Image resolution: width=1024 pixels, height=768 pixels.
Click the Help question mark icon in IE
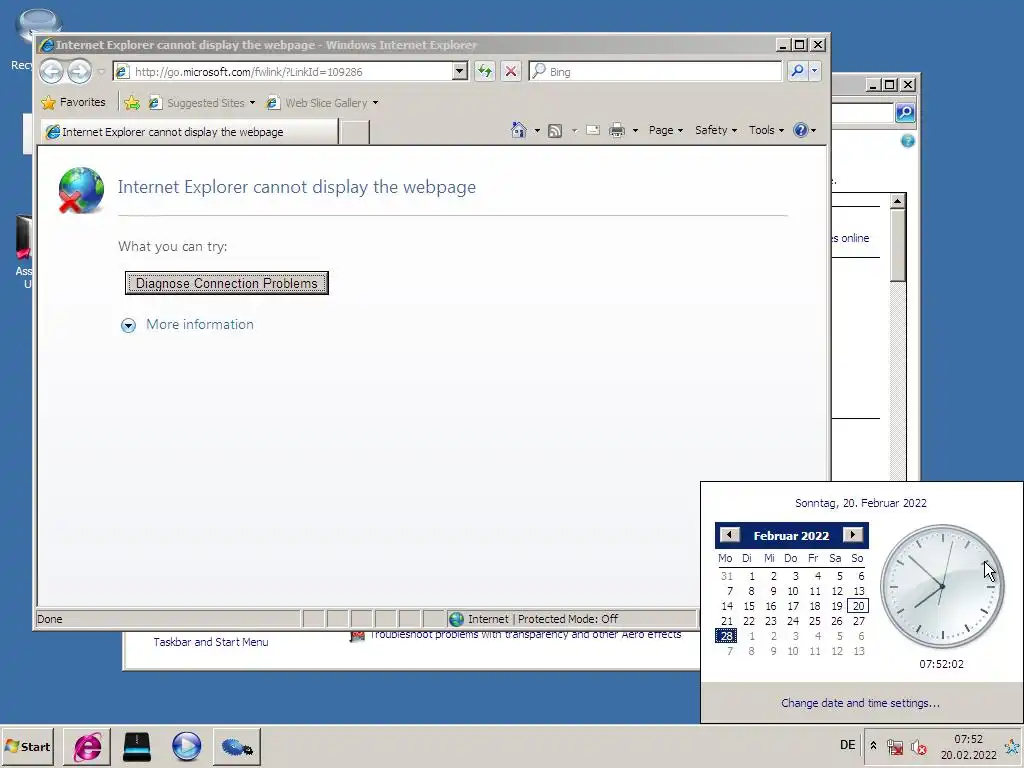tap(801, 130)
